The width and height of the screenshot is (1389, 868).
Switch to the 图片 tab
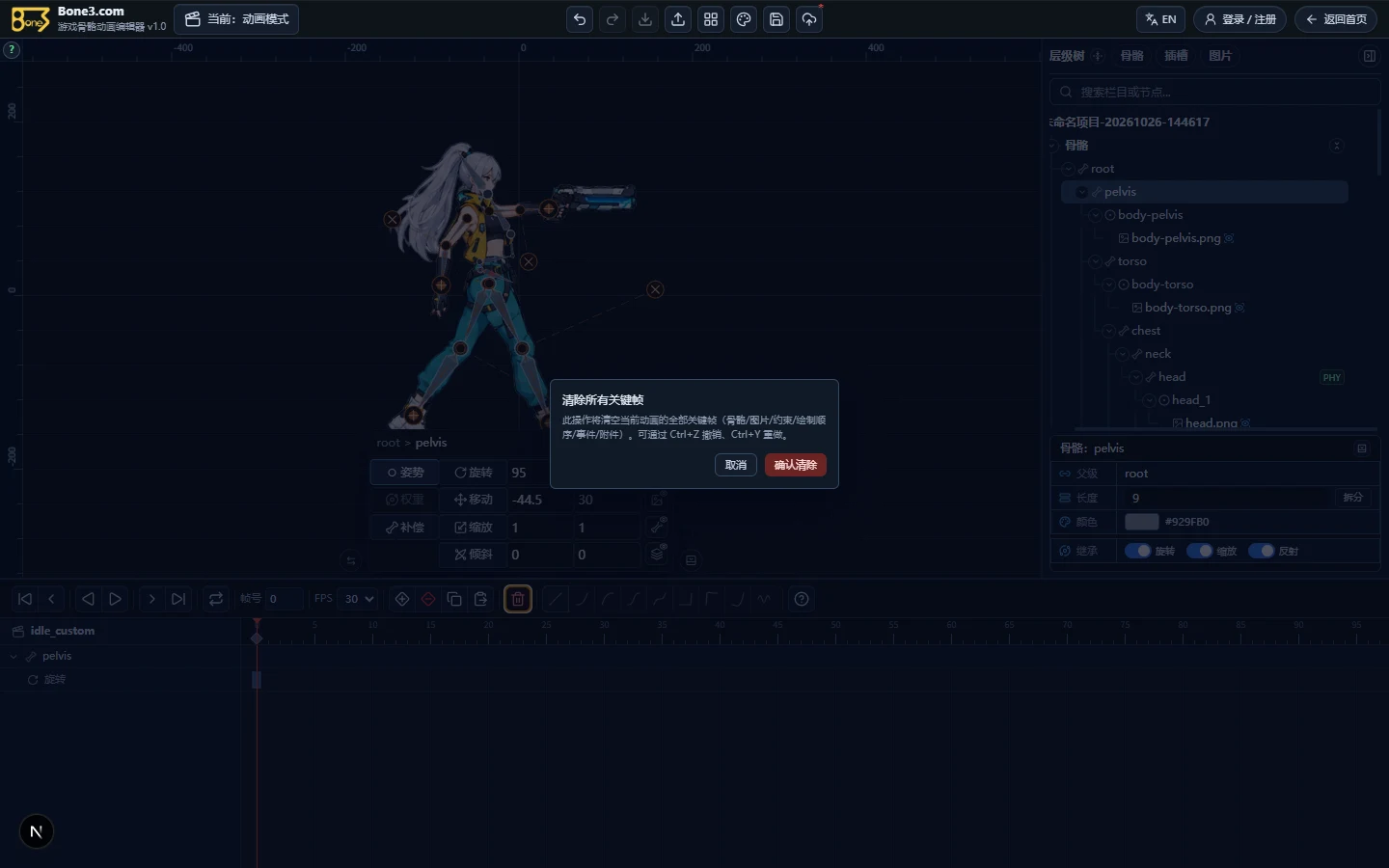(x=1220, y=56)
